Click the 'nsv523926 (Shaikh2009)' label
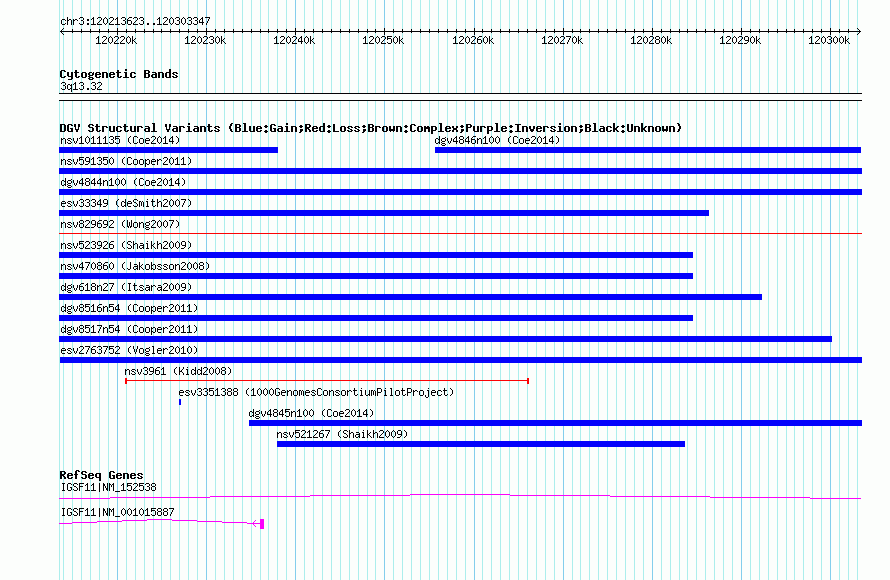The height and width of the screenshot is (580, 890). [x=126, y=245]
